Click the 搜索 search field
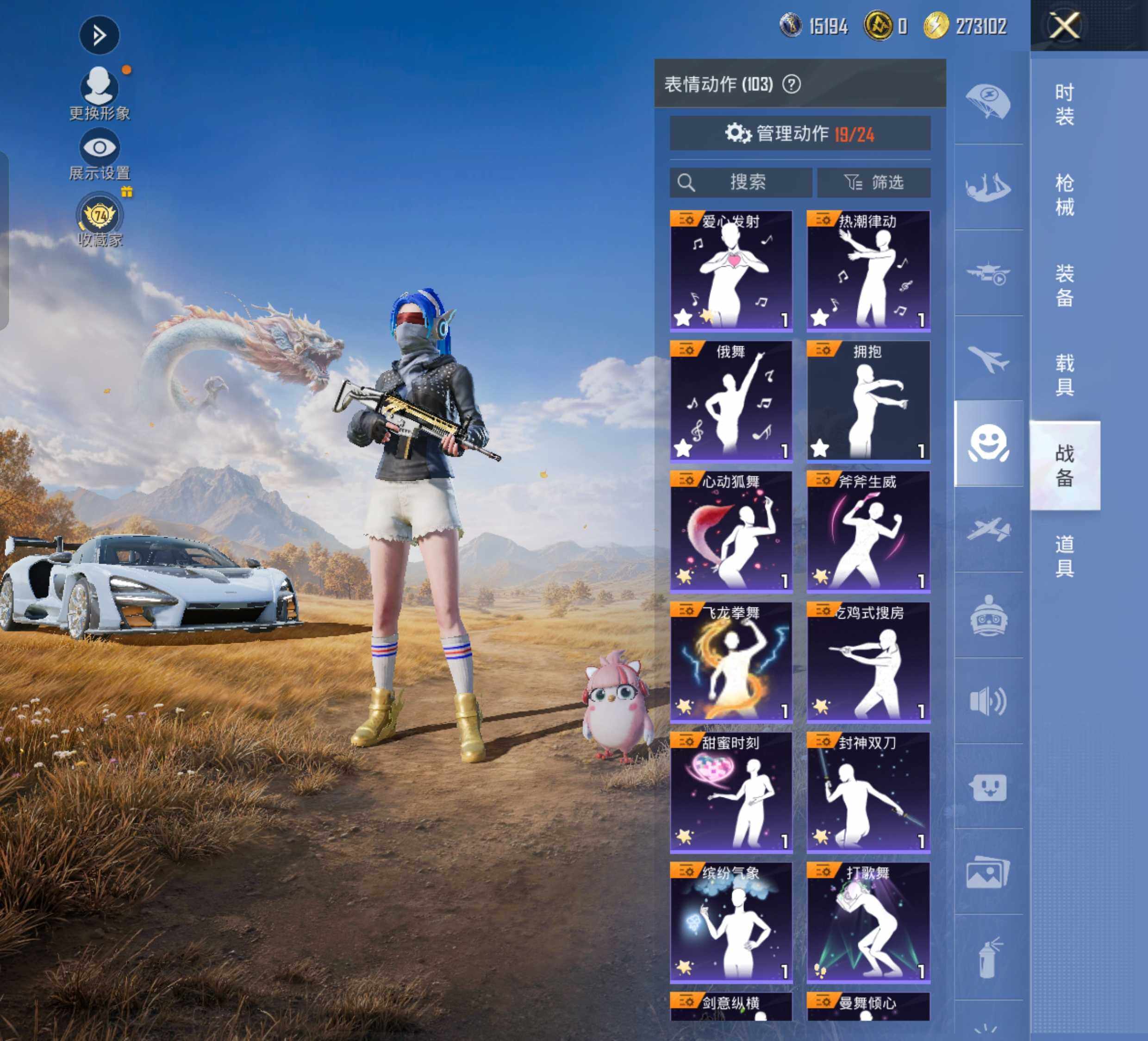Image resolution: width=1148 pixels, height=1041 pixels. pos(740,182)
